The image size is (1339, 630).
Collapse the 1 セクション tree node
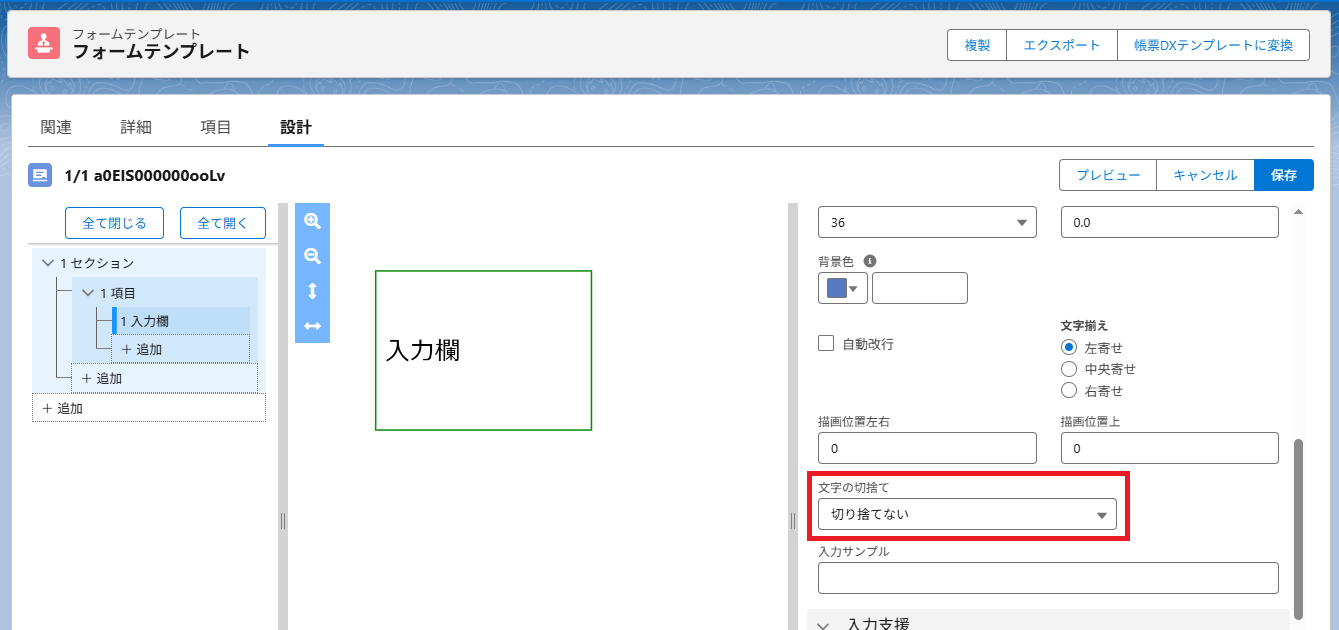47,263
